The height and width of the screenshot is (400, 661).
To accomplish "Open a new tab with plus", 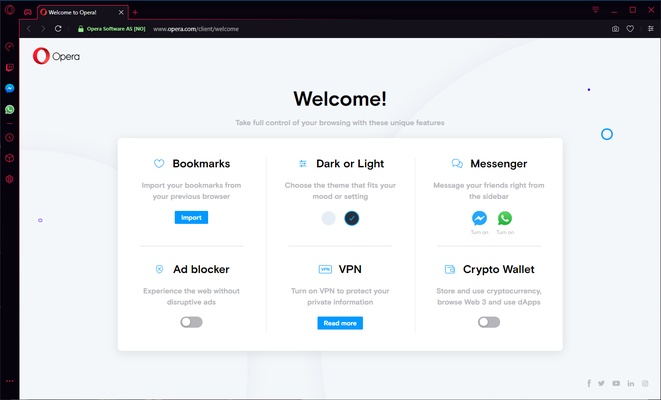I will click(x=135, y=13).
